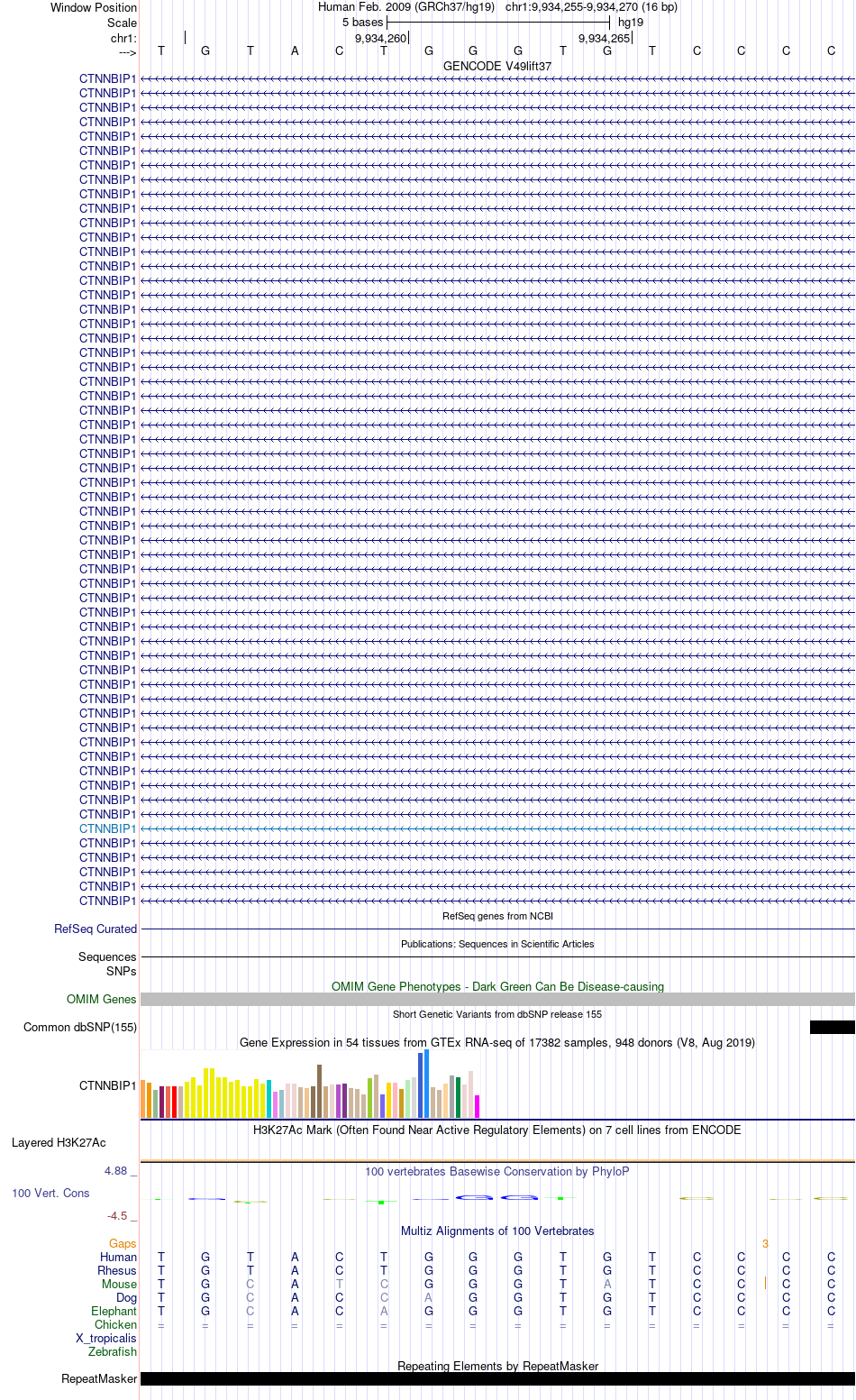Select the black dbSNP variant block

(x=833, y=1027)
